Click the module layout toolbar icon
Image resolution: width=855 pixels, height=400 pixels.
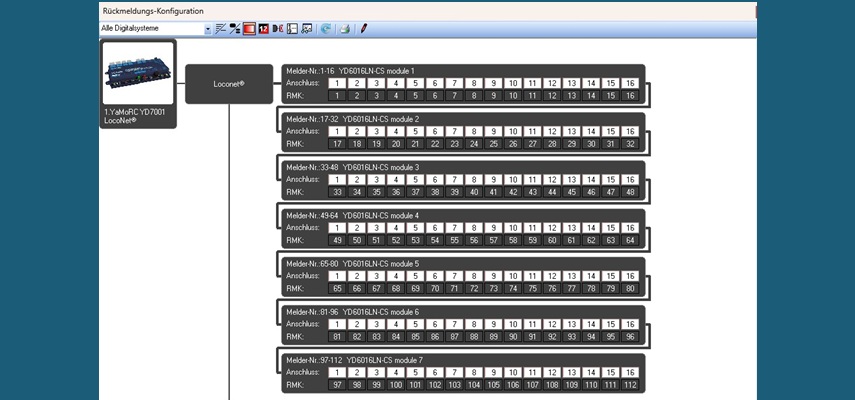coord(291,29)
